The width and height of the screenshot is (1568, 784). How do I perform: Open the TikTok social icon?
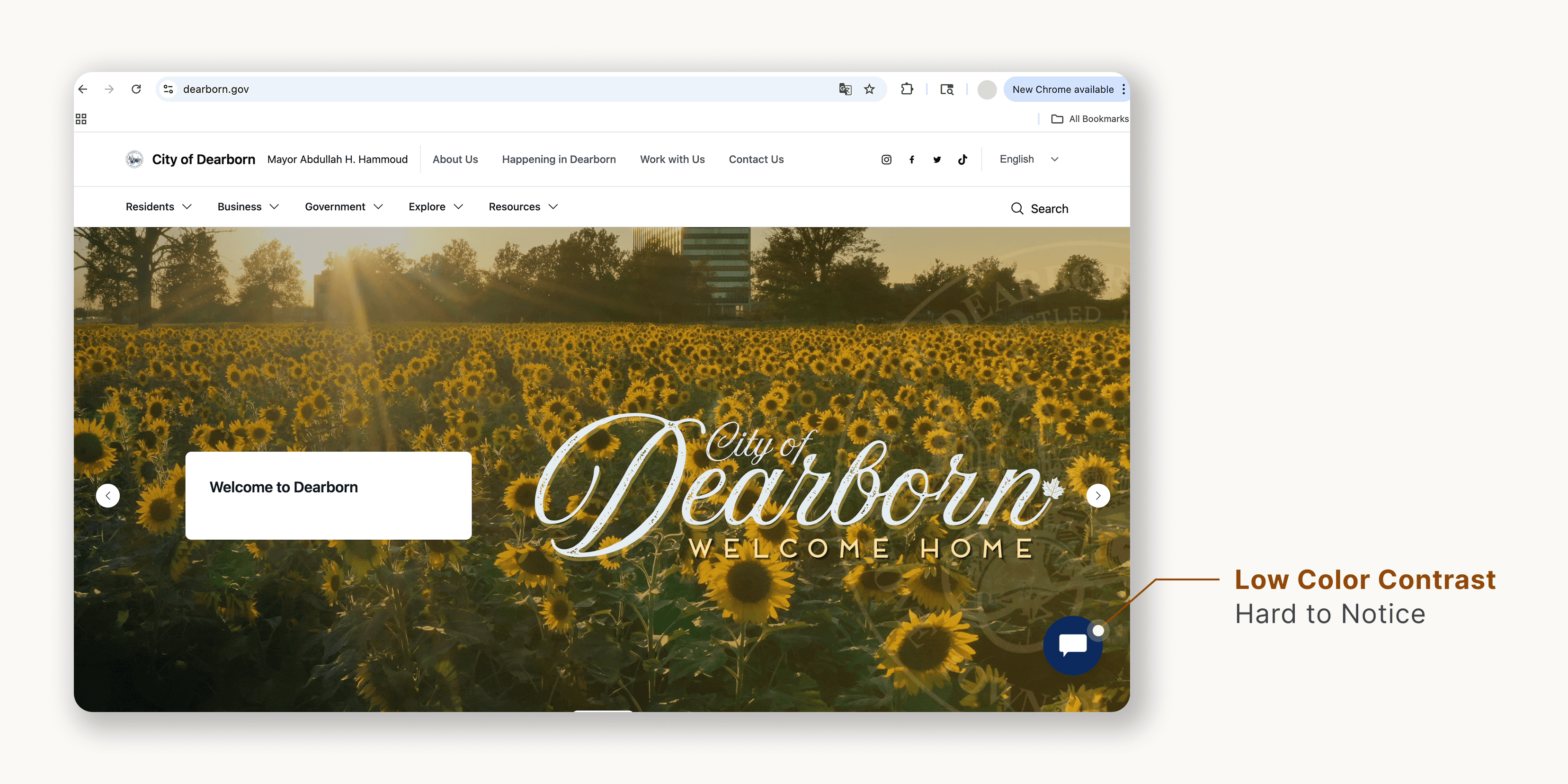pyautogui.click(x=962, y=160)
